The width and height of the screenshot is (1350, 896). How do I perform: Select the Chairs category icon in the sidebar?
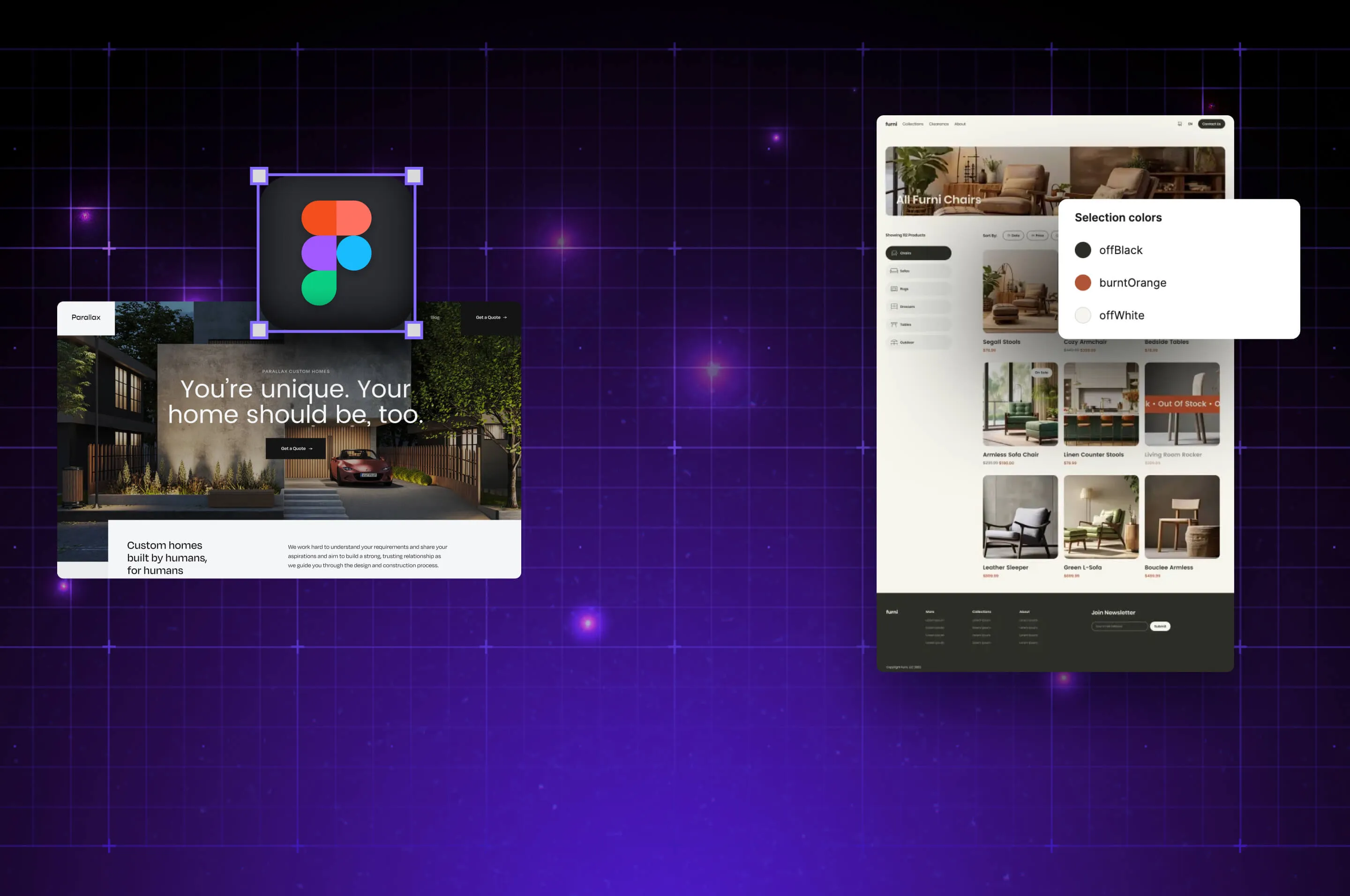894,253
